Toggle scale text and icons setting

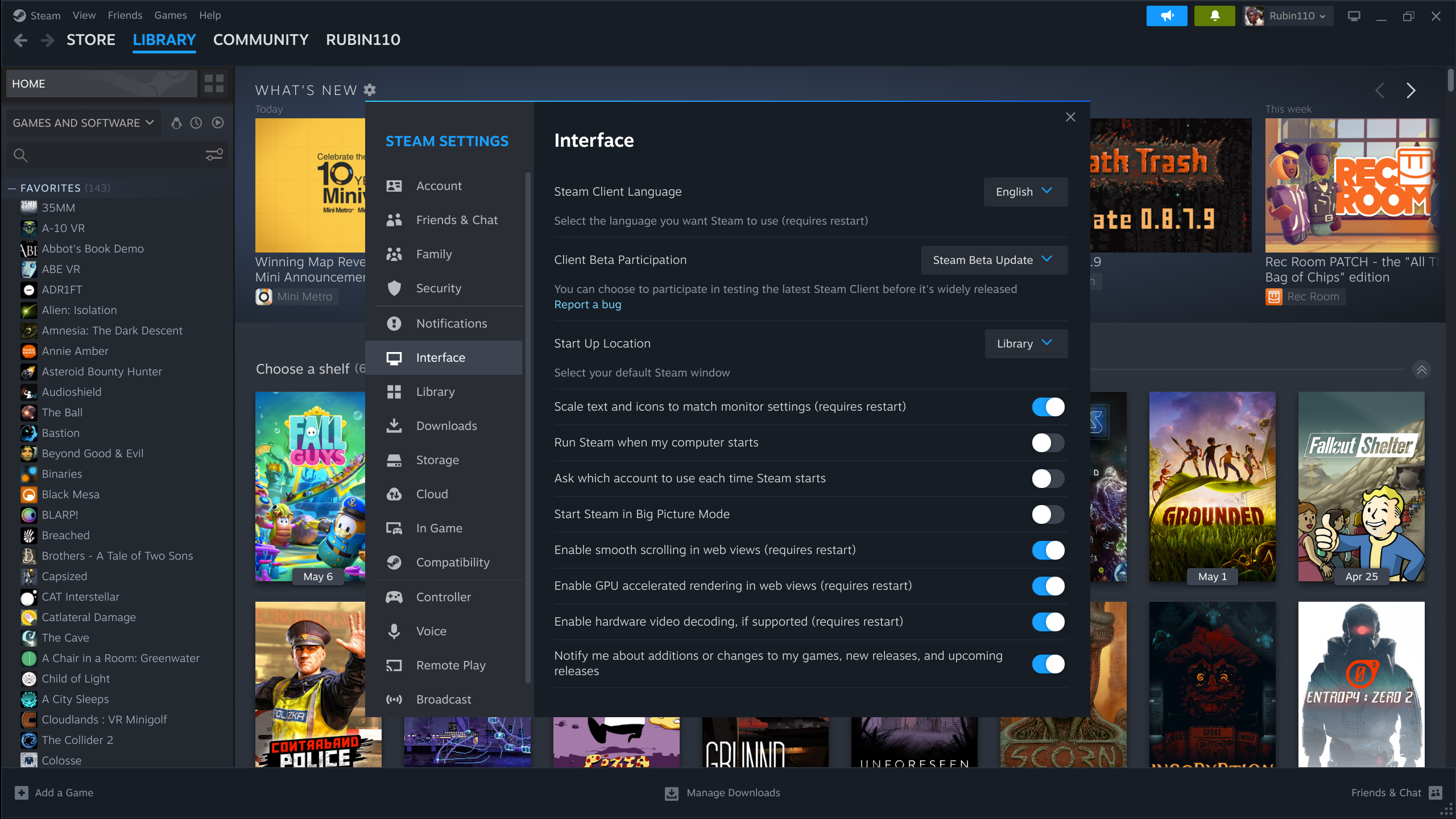(1048, 407)
